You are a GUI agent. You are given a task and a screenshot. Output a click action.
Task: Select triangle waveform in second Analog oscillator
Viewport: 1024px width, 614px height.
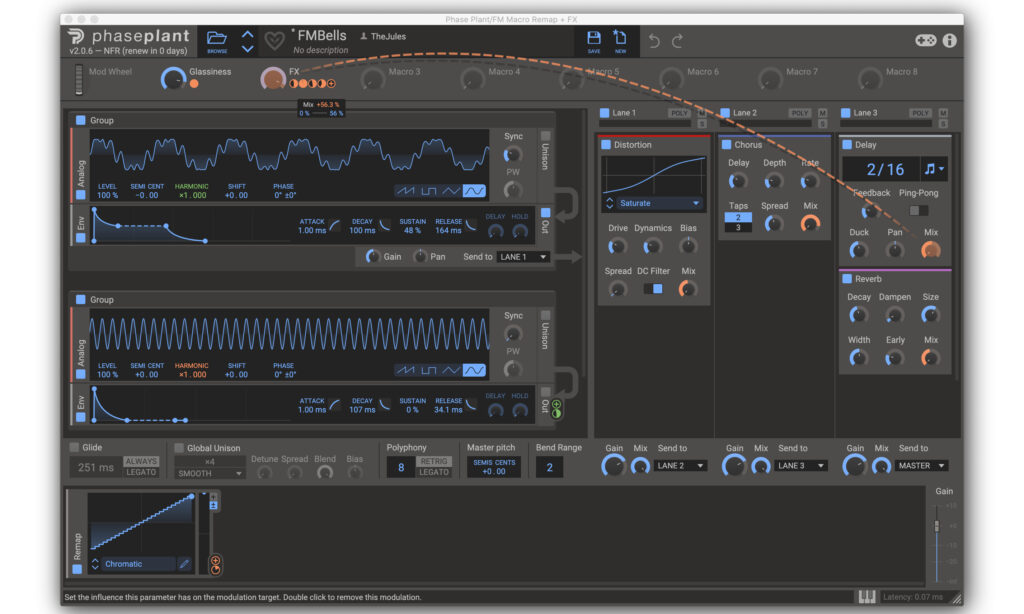(x=451, y=370)
